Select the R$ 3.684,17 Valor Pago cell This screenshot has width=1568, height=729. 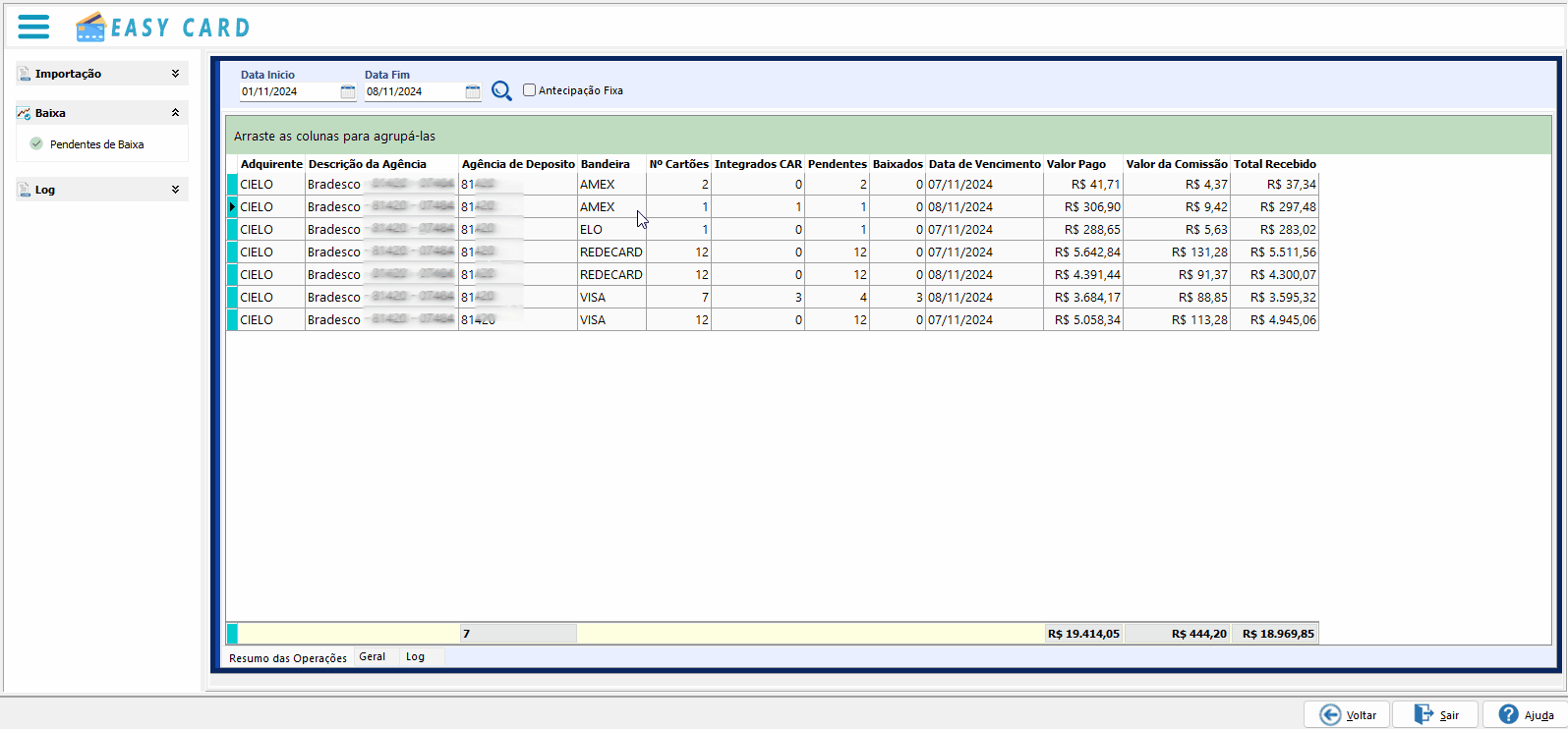(1083, 298)
